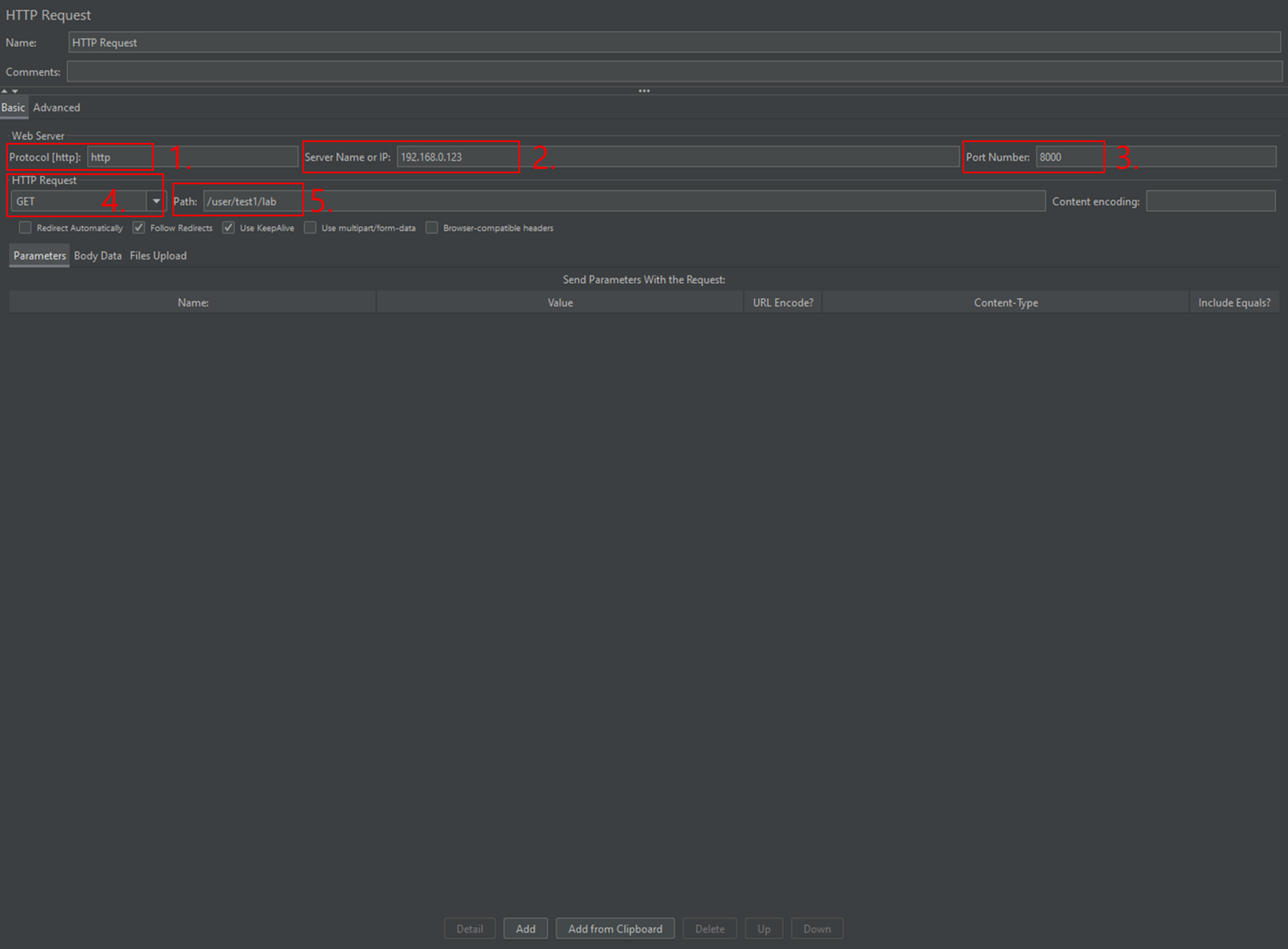Viewport: 1288px width, 949px height.
Task: Click the Value column header
Action: coord(560,303)
